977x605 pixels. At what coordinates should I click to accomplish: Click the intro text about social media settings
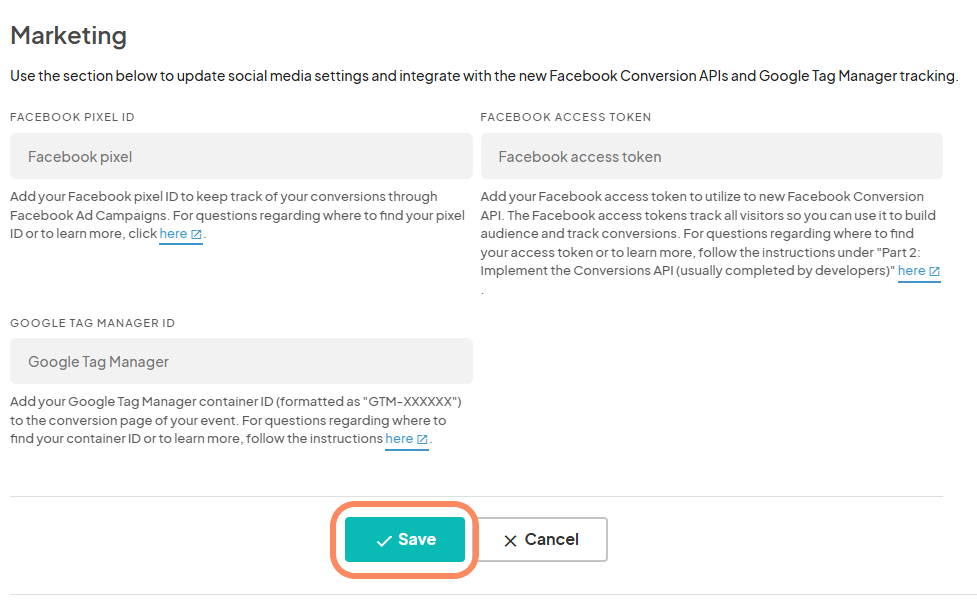(x=484, y=76)
